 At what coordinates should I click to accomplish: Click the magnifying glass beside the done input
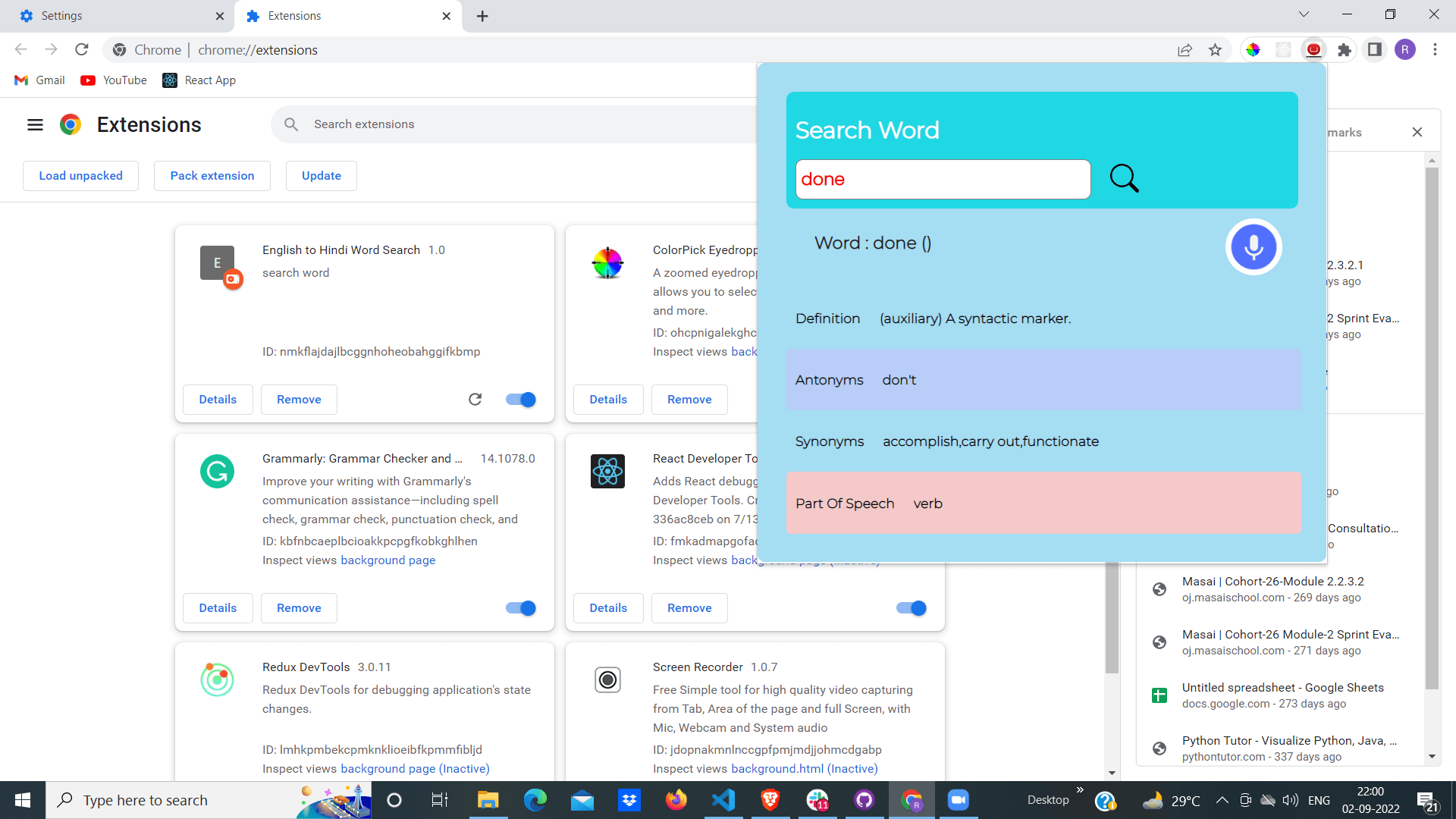[x=1124, y=178]
